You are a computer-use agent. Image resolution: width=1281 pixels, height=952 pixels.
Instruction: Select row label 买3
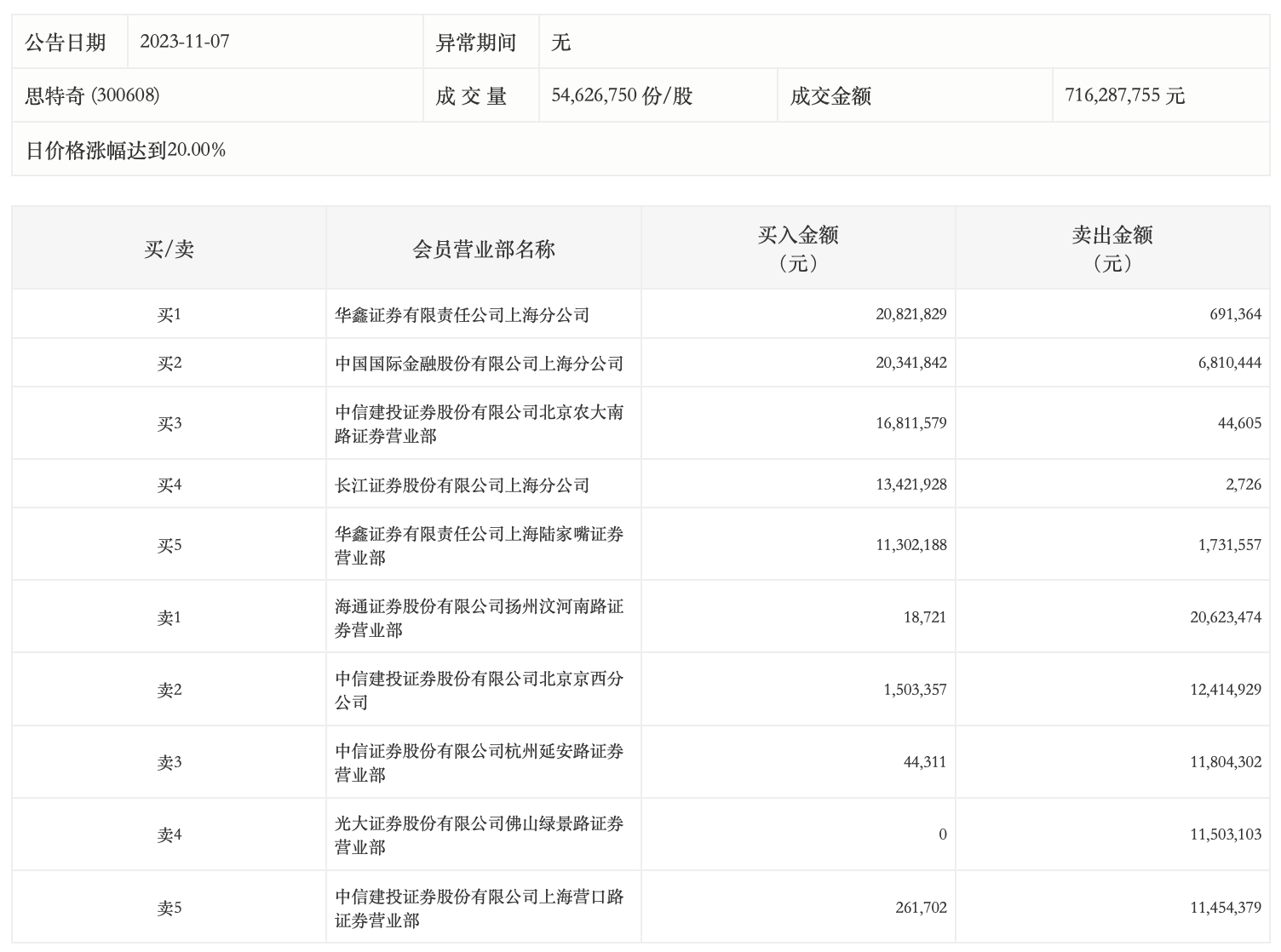coord(169,423)
